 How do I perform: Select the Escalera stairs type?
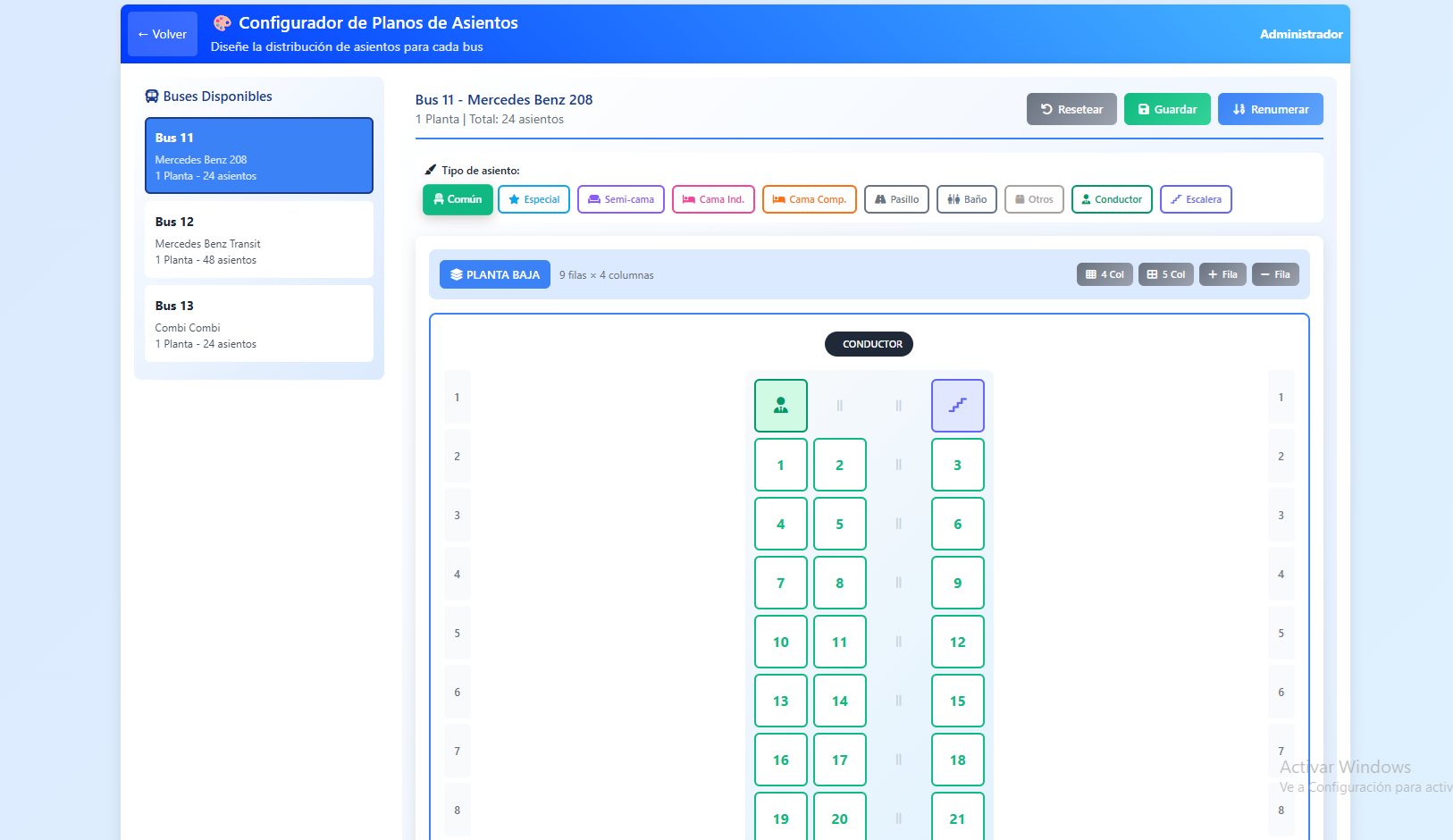point(1195,199)
